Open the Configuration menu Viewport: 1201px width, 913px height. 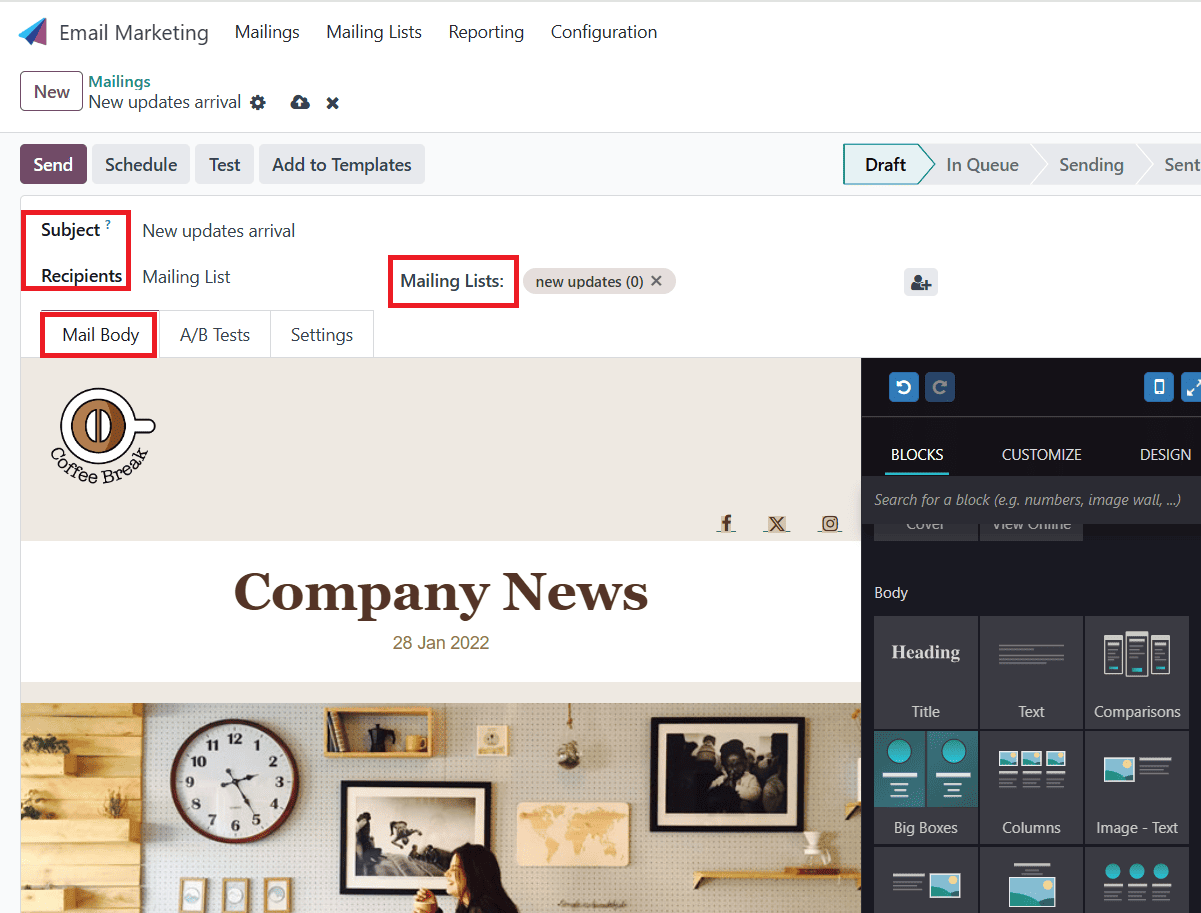pyautogui.click(x=604, y=32)
